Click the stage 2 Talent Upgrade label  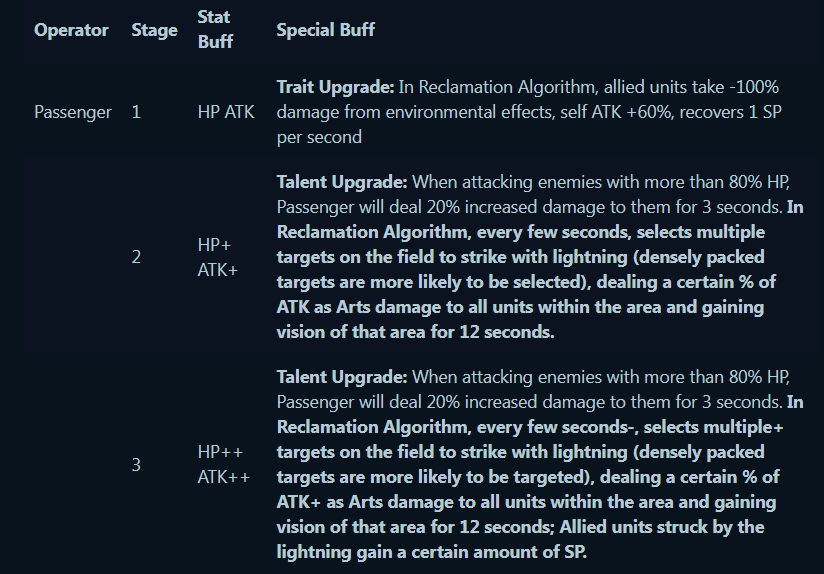click(x=342, y=182)
